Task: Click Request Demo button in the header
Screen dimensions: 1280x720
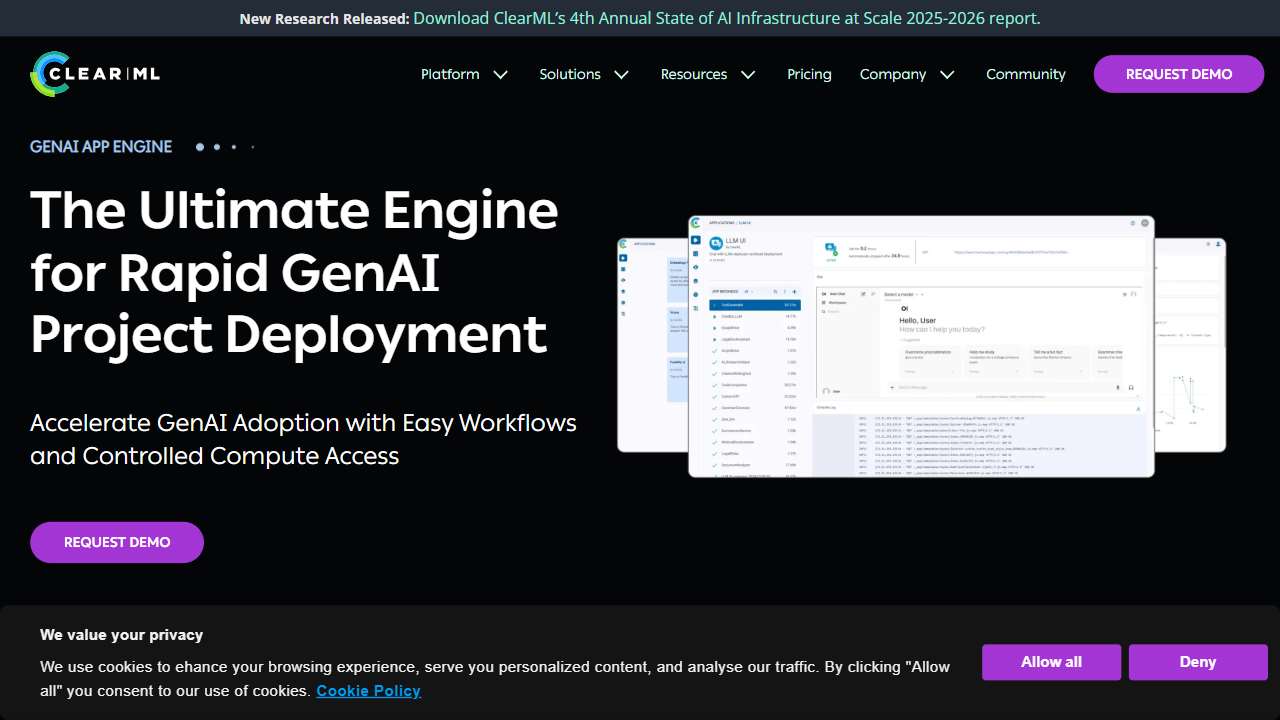Action: (x=1178, y=74)
